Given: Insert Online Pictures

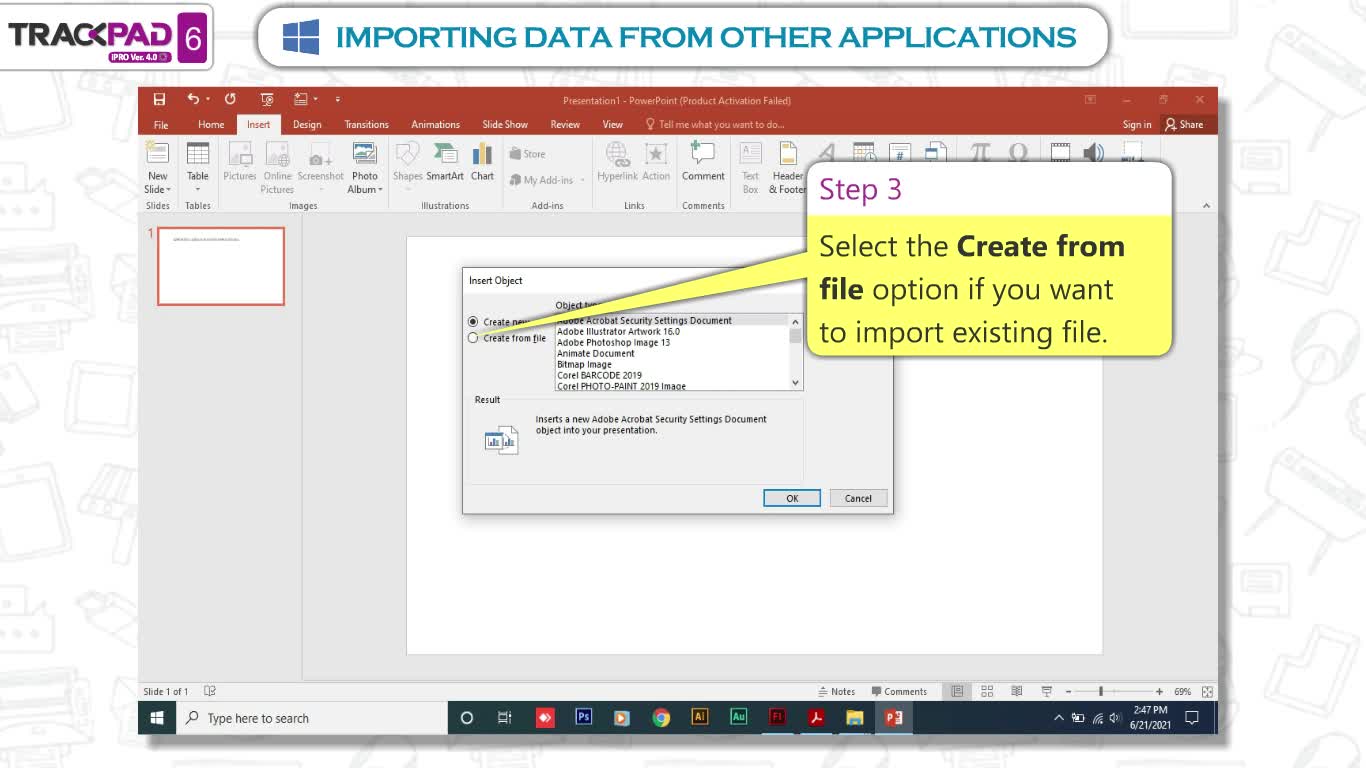Looking at the screenshot, I should (278, 167).
